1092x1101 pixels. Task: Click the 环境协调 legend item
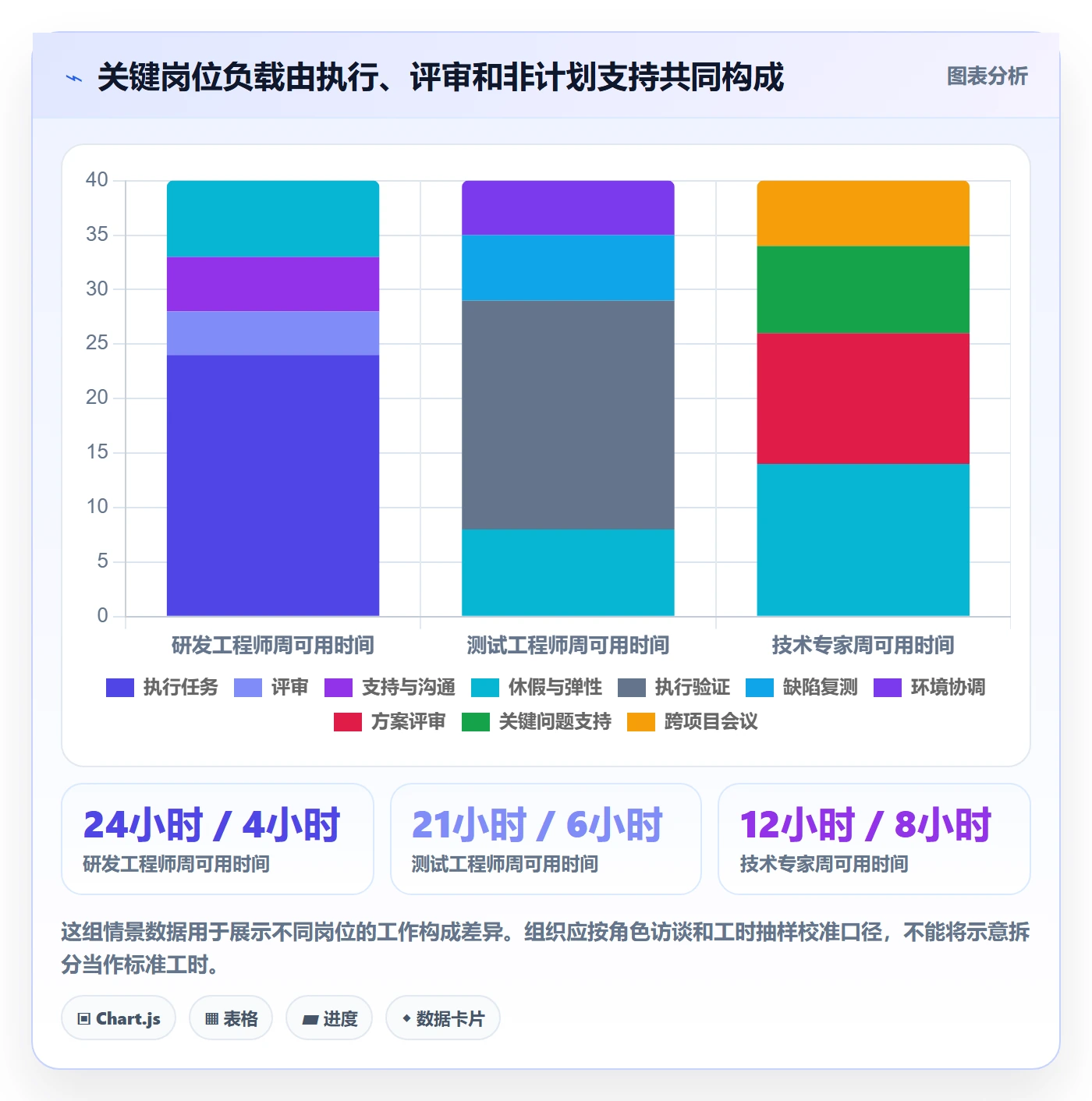tap(930, 687)
